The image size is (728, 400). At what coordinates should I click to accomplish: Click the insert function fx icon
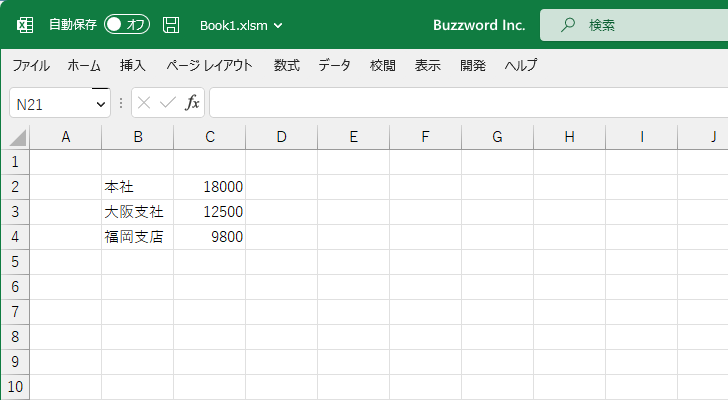(192, 103)
